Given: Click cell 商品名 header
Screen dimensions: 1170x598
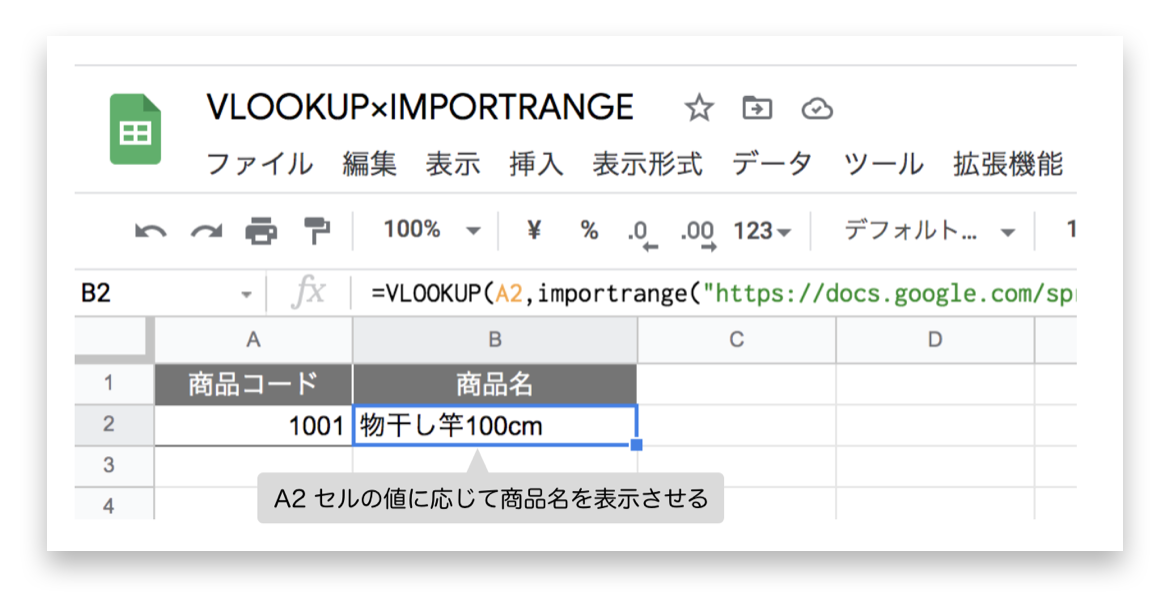Looking at the screenshot, I should [495, 384].
